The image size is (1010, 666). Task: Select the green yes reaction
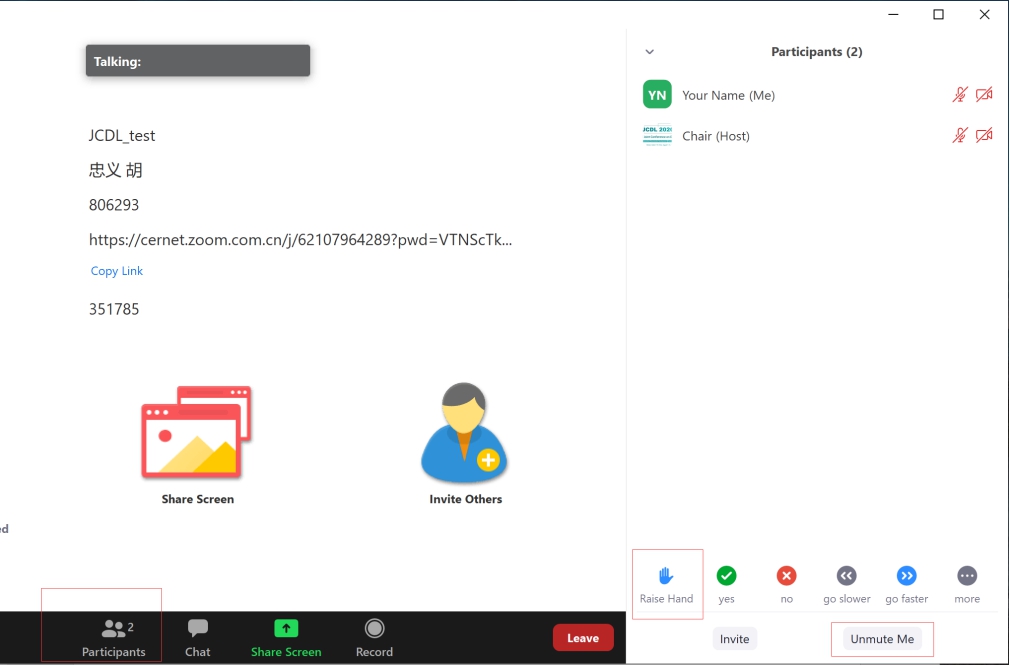click(x=726, y=576)
